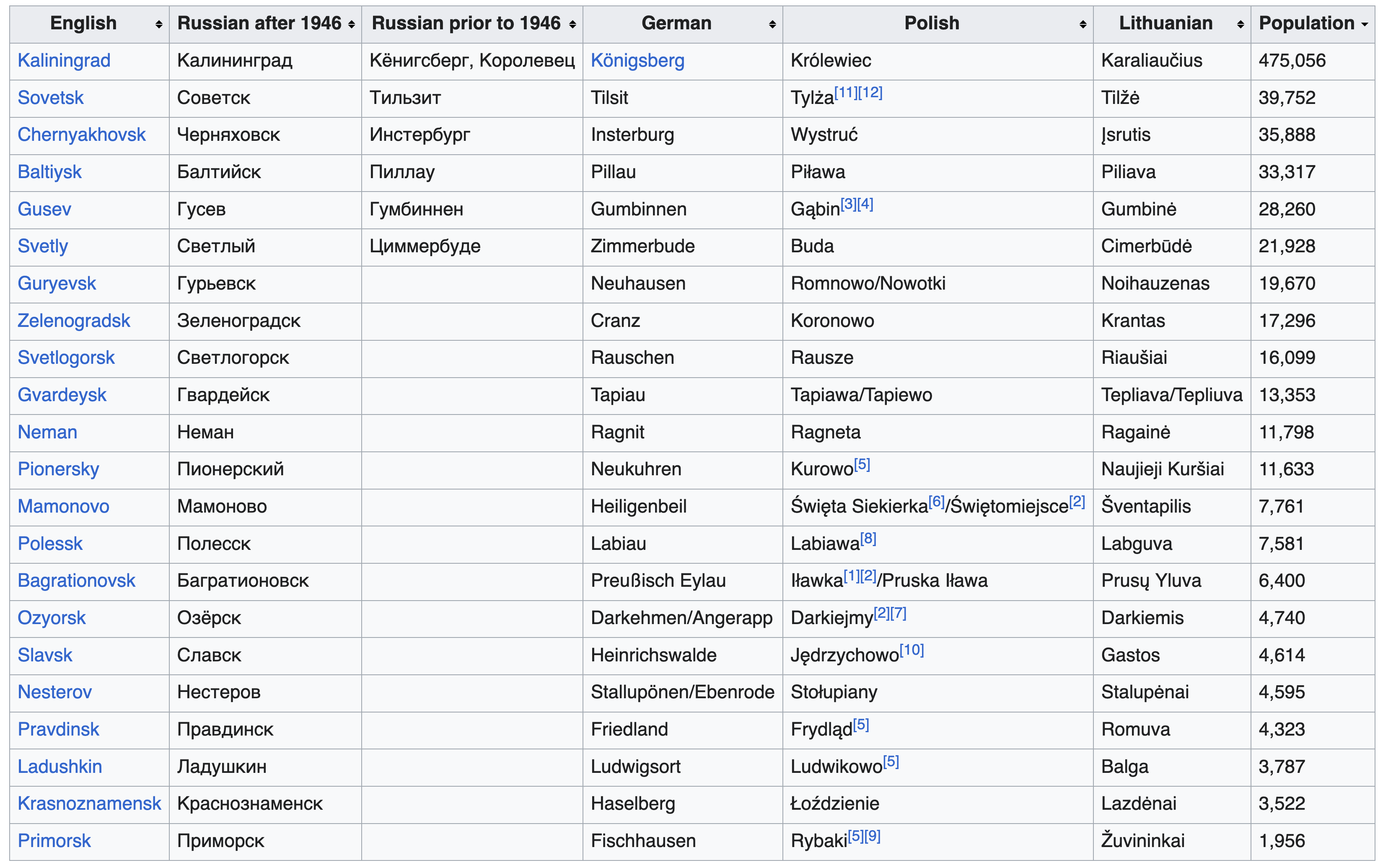The height and width of the screenshot is (868, 1383).
Task: Open reference [10] beside Jędrzychowo
Action: click(911, 650)
